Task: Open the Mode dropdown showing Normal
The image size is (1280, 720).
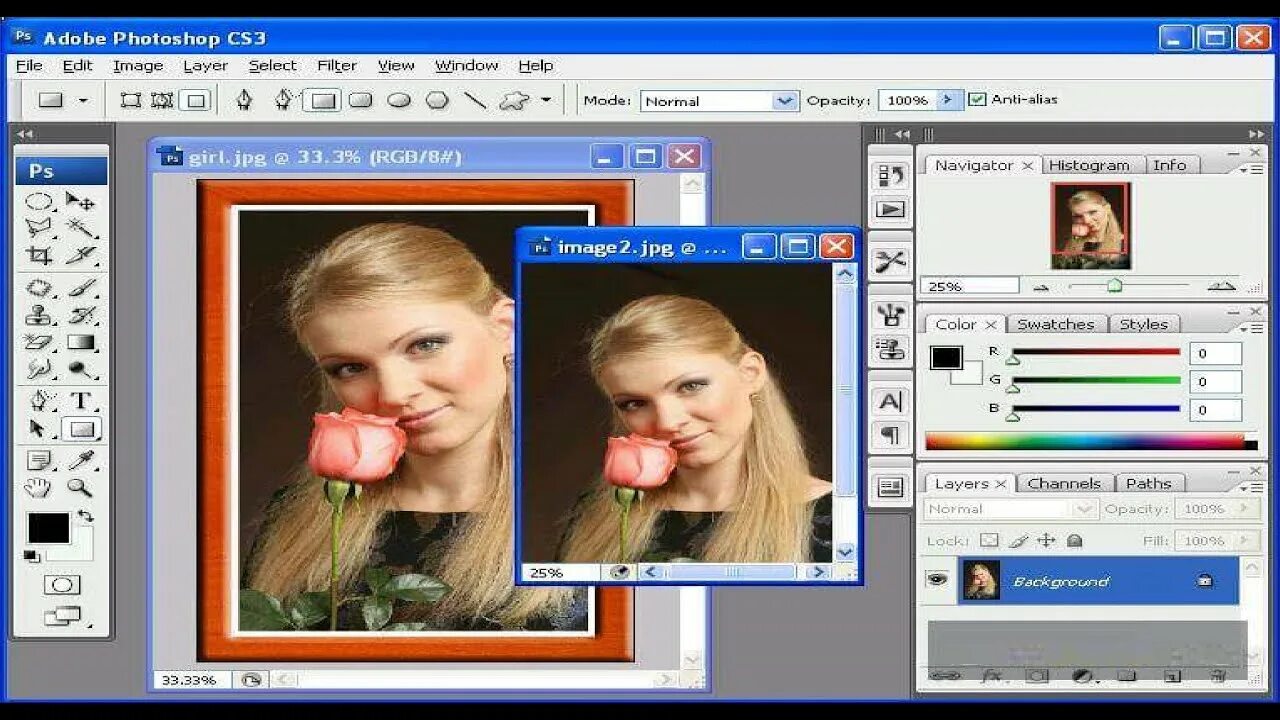Action: click(719, 100)
